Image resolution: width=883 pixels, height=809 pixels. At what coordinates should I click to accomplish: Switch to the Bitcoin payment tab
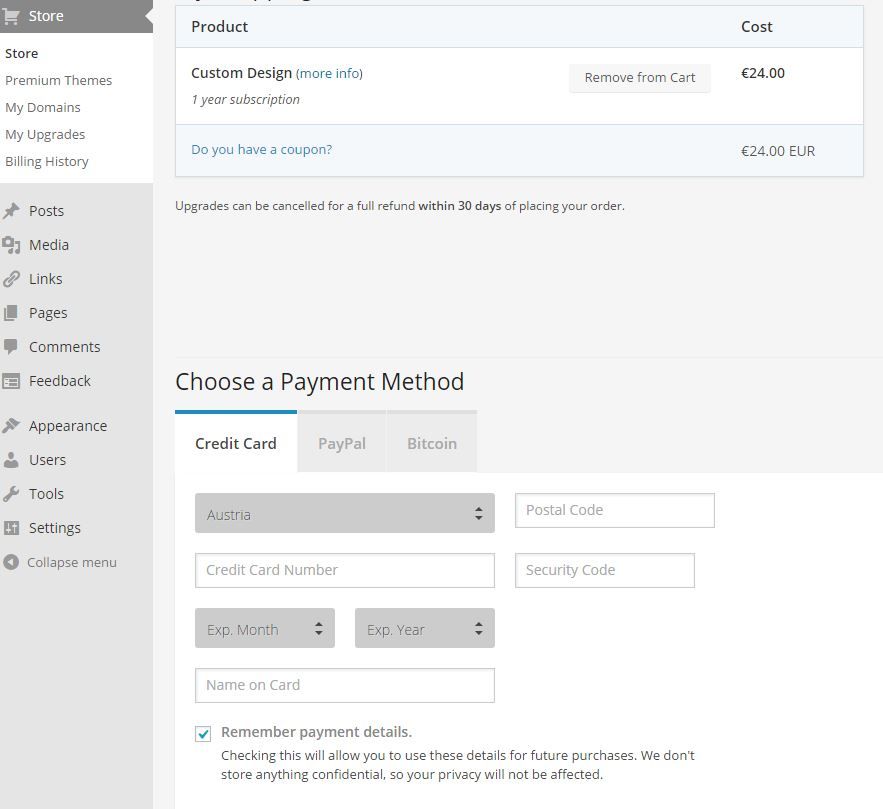(x=431, y=443)
